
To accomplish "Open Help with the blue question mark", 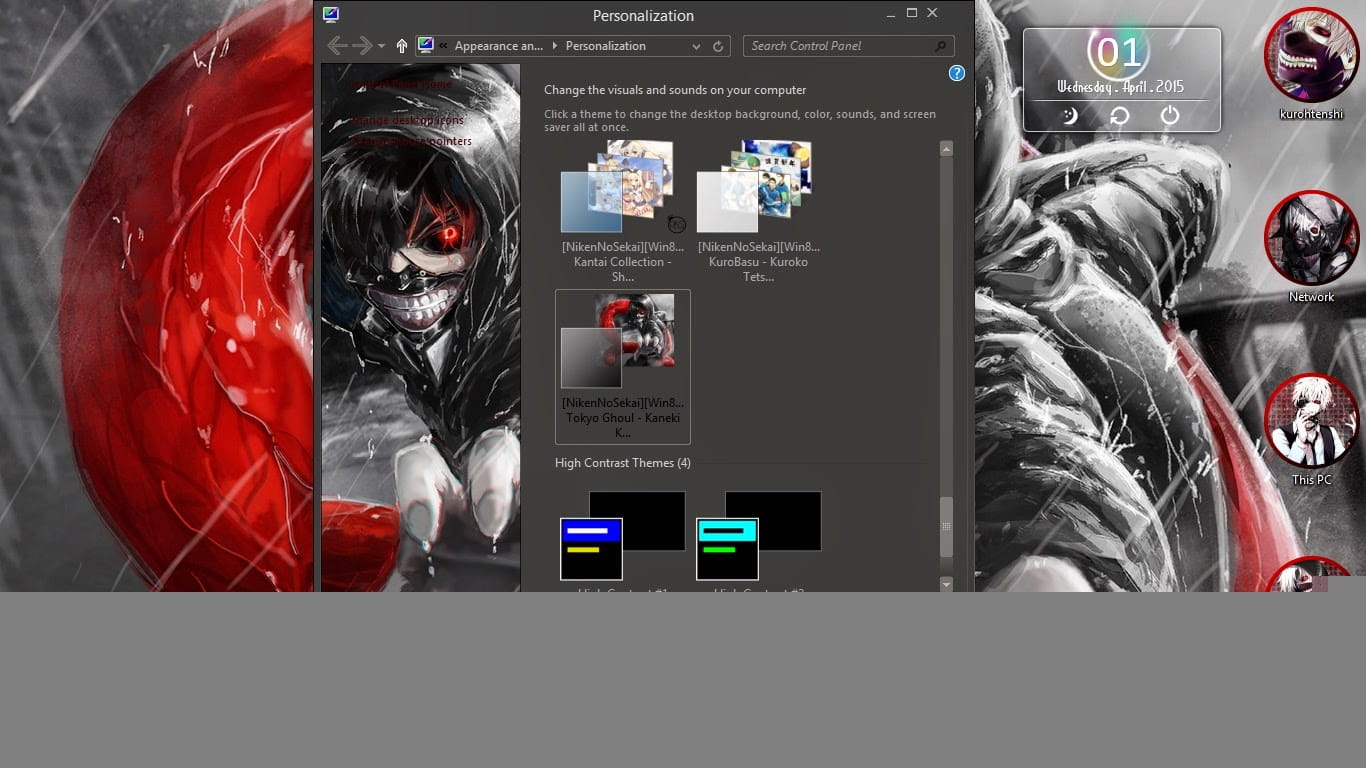I will pyautogui.click(x=957, y=73).
